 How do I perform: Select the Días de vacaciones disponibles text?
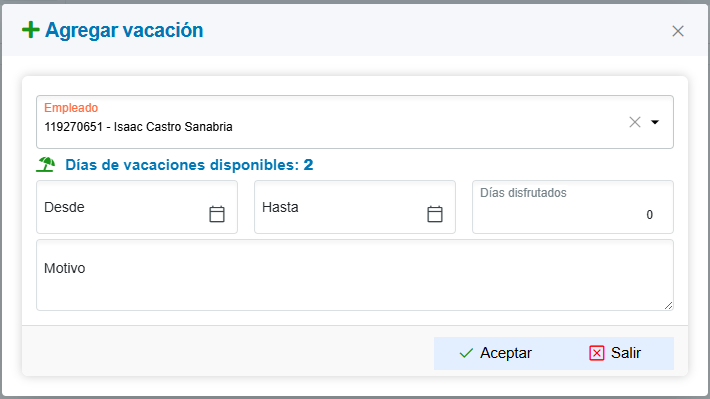click(189, 165)
